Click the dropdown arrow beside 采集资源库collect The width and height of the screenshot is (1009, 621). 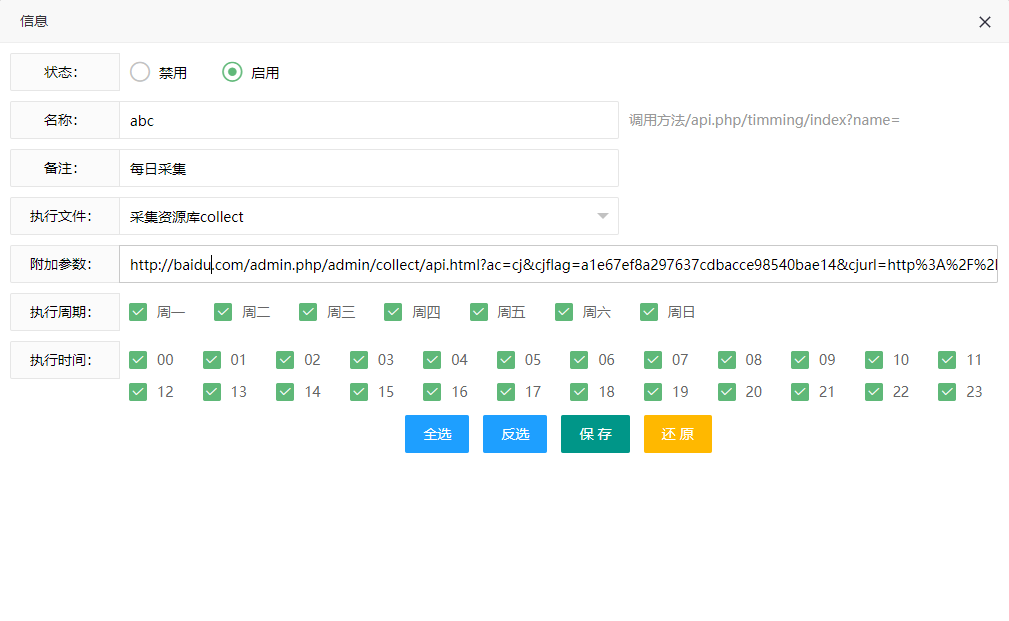pos(602,216)
